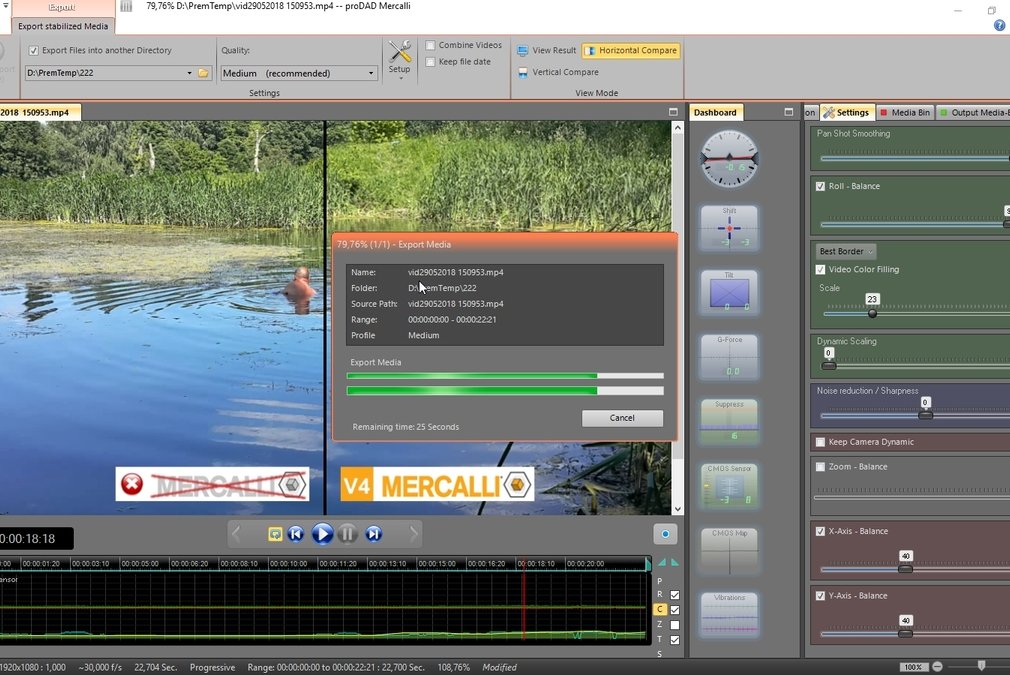
Task: Cancel the running media export
Action: tap(622, 418)
